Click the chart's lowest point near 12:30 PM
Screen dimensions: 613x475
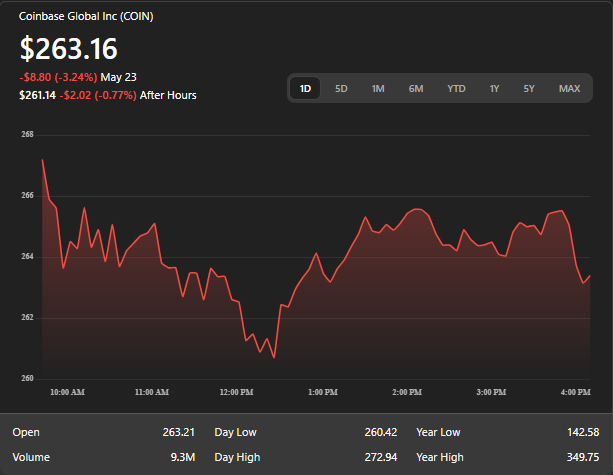[274, 357]
